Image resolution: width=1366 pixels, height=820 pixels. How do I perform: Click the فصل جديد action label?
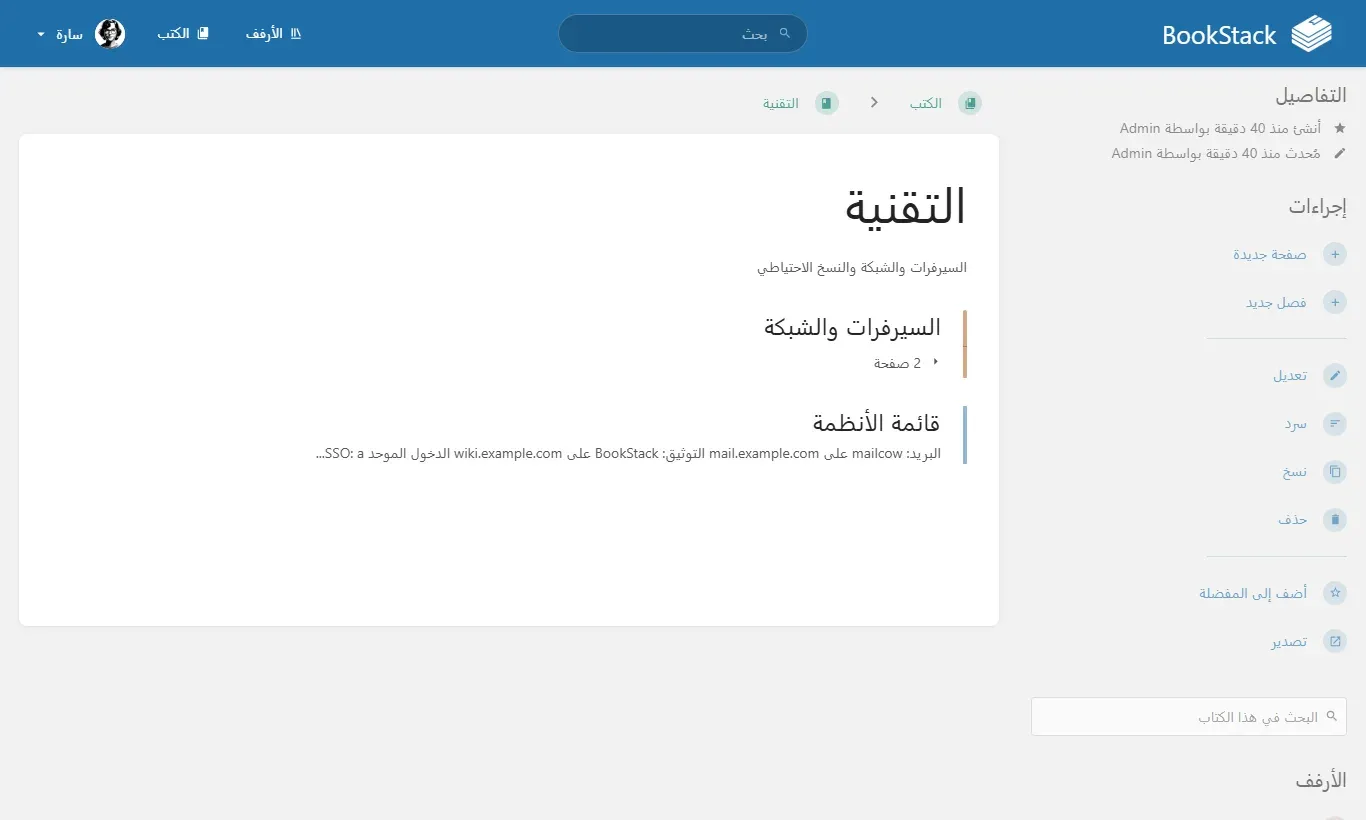point(1276,302)
